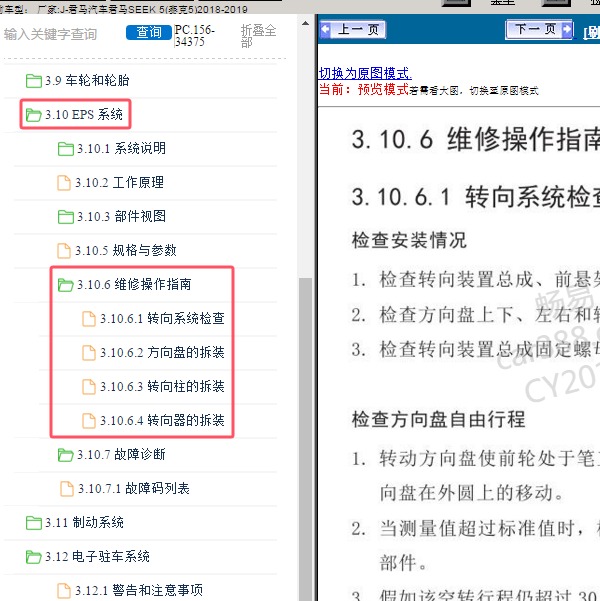The height and width of the screenshot is (601, 600).
Task: Expand 3.10.1 系统说明 folder icon
Action: [66, 149]
